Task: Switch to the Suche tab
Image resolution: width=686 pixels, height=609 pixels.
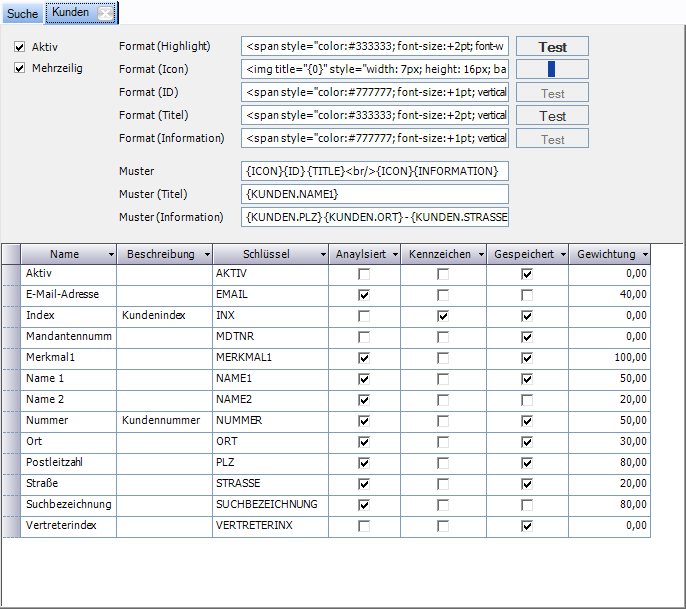Action: (x=22, y=13)
